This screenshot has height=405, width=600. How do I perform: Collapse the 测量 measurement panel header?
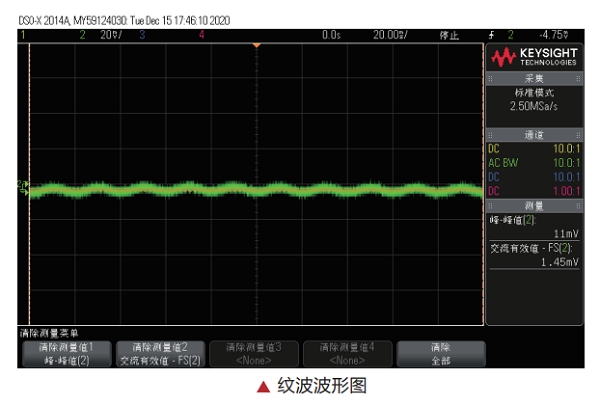tap(532, 204)
